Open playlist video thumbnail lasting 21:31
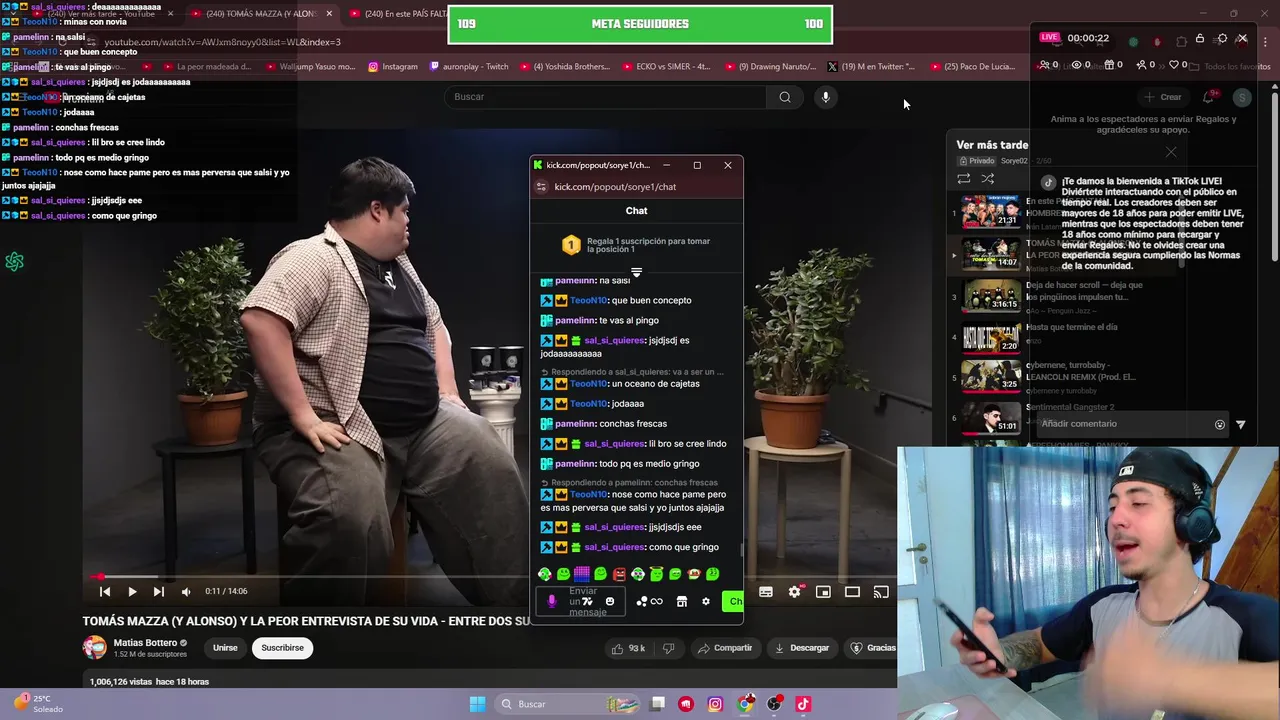Screen dimensions: 1280x720 (991, 211)
